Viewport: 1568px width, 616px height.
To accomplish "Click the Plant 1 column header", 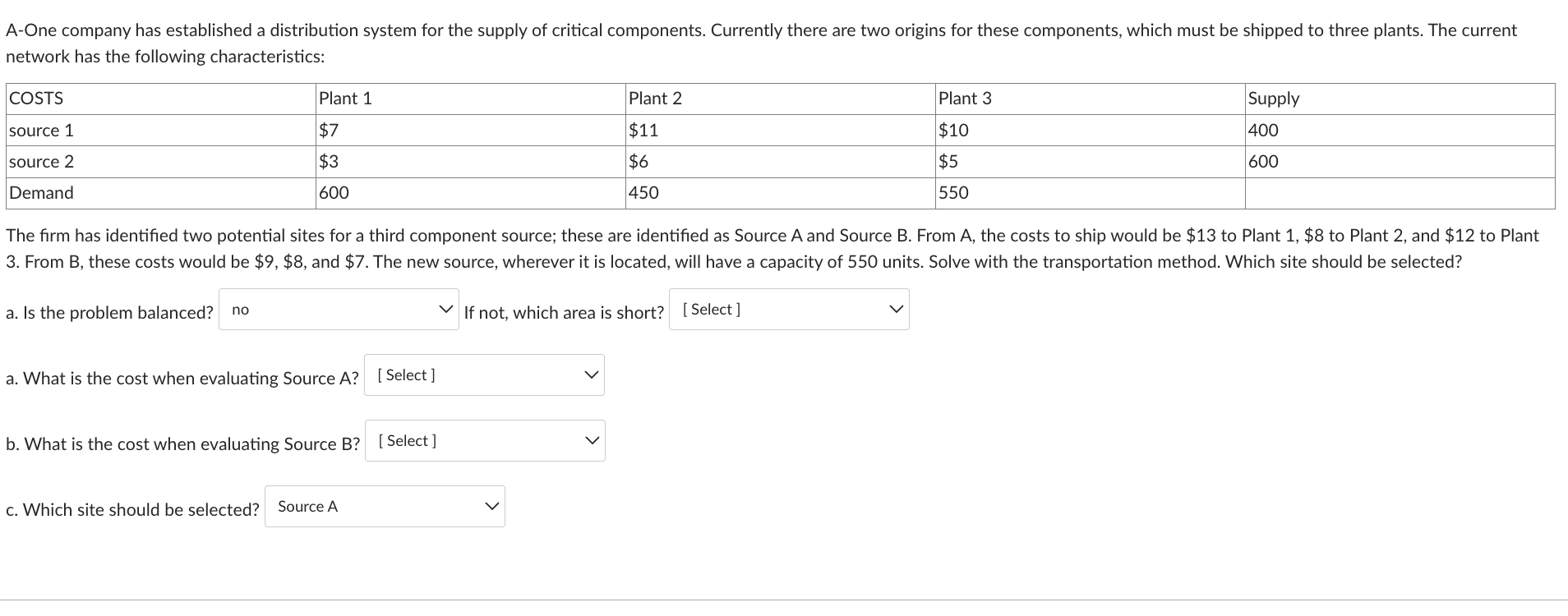I will coord(345,98).
